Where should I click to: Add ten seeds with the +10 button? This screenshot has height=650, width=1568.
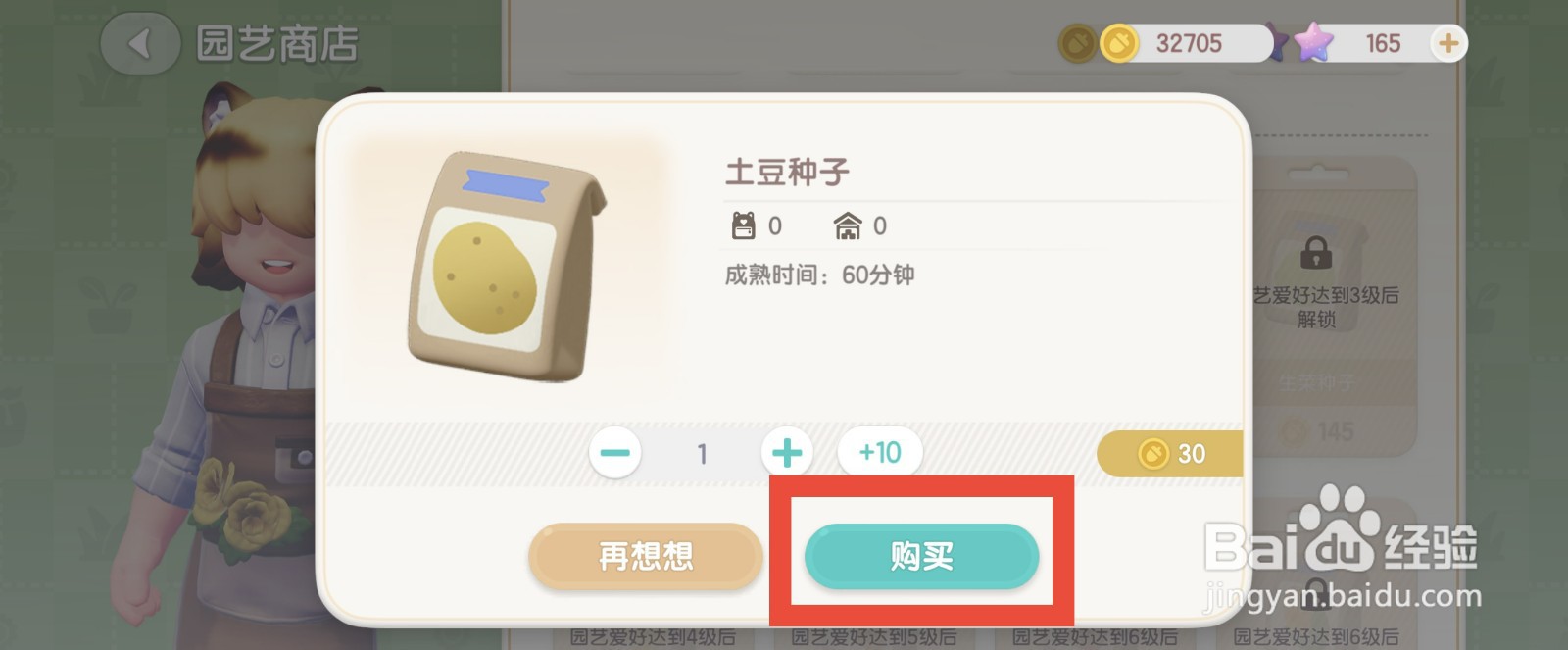click(879, 452)
